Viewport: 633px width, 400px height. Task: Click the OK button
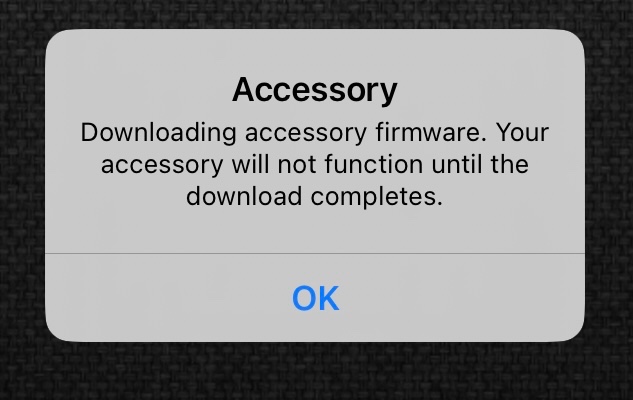315,298
